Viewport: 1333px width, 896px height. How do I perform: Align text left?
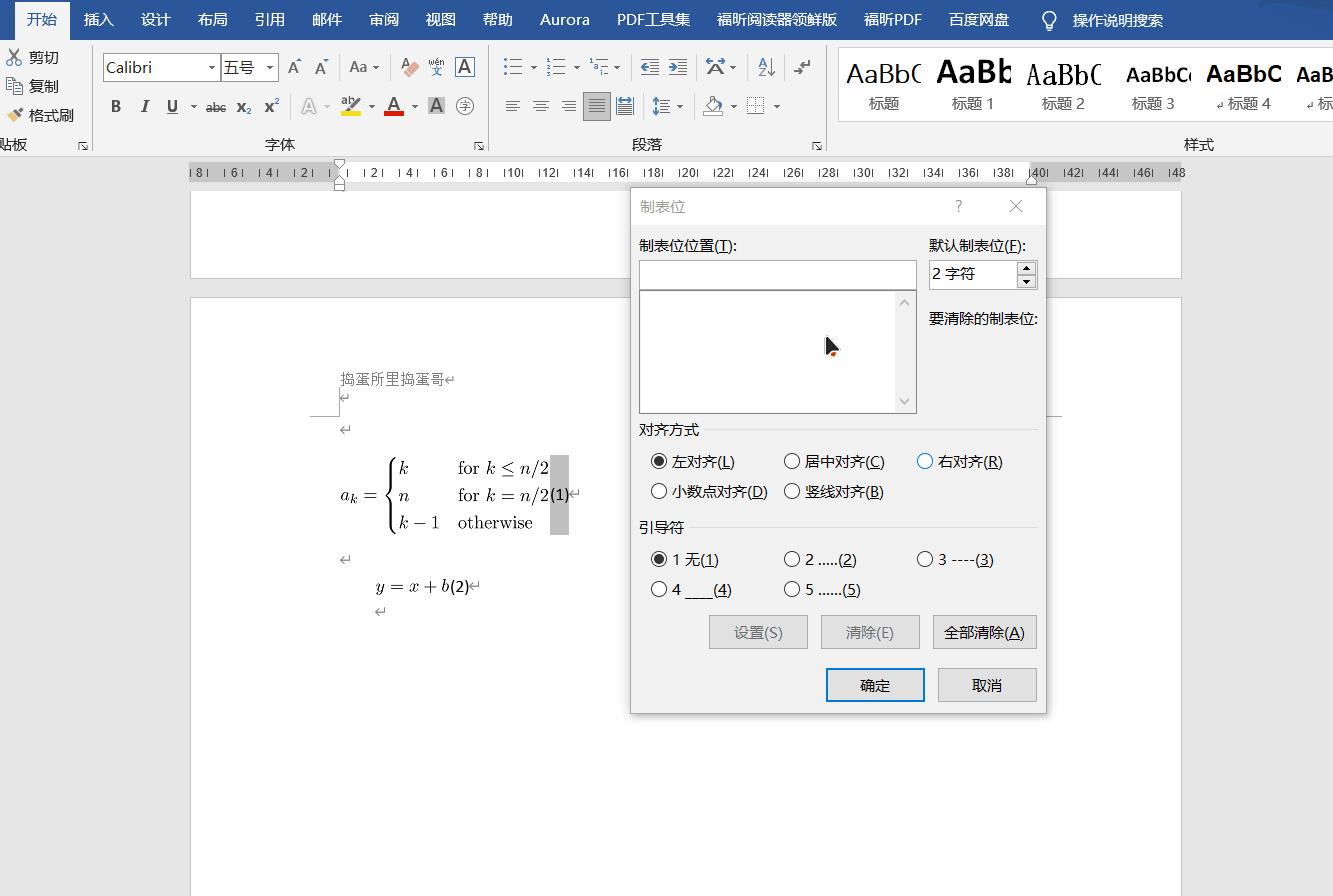tap(512, 106)
